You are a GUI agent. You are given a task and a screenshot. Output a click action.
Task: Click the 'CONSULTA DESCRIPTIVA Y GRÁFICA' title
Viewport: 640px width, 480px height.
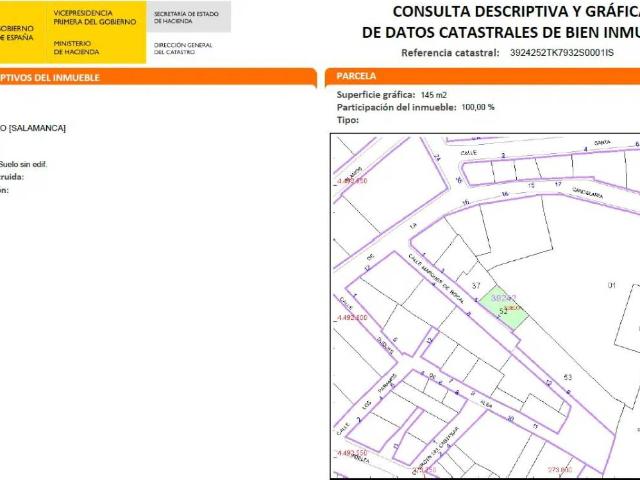(516, 12)
